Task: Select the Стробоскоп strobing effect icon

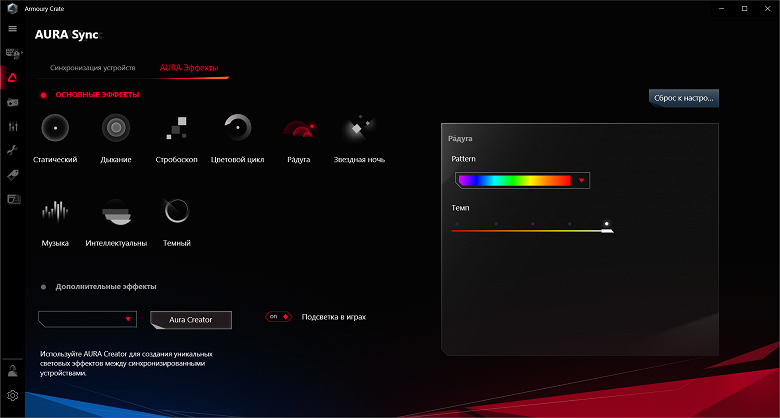Action: pyautogui.click(x=177, y=128)
